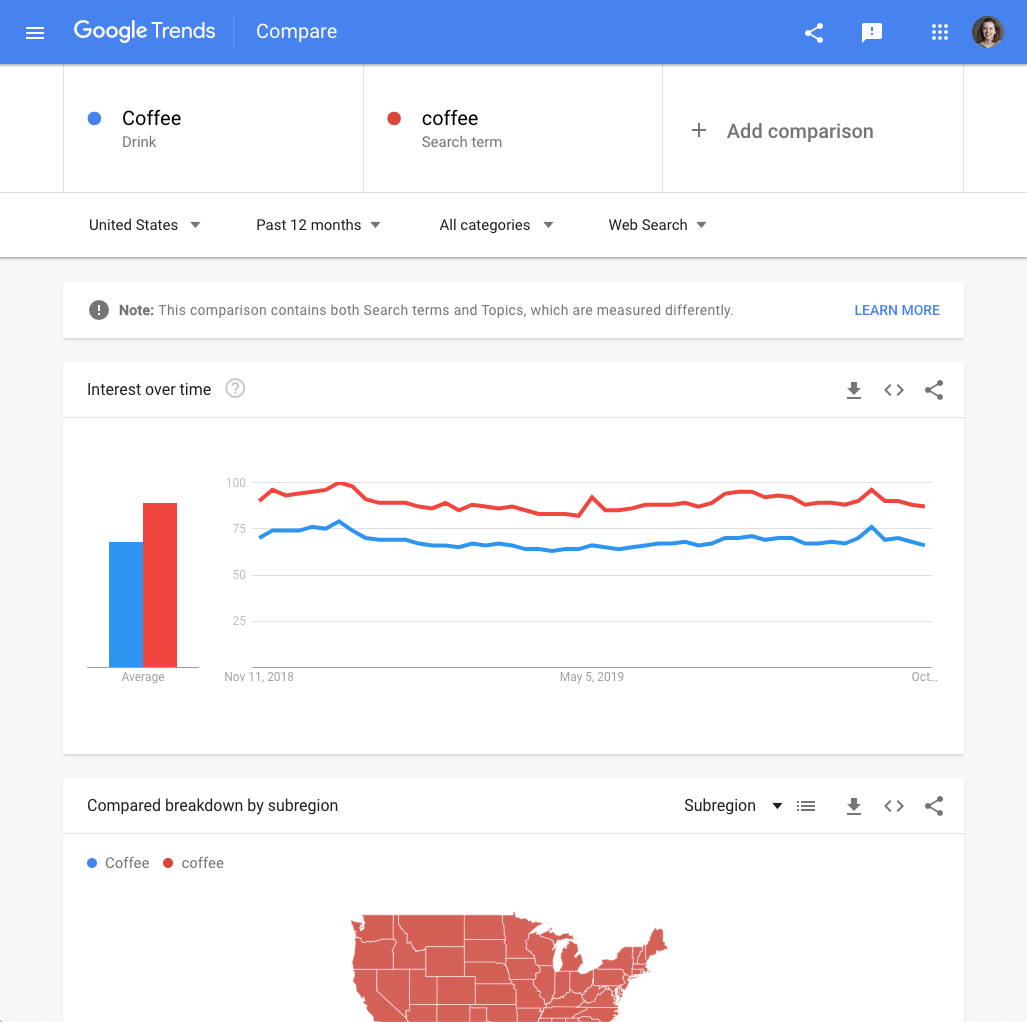Share the Interest over time chart
The image size is (1027, 1022).
pyautogui.click(x=933, y=390)
